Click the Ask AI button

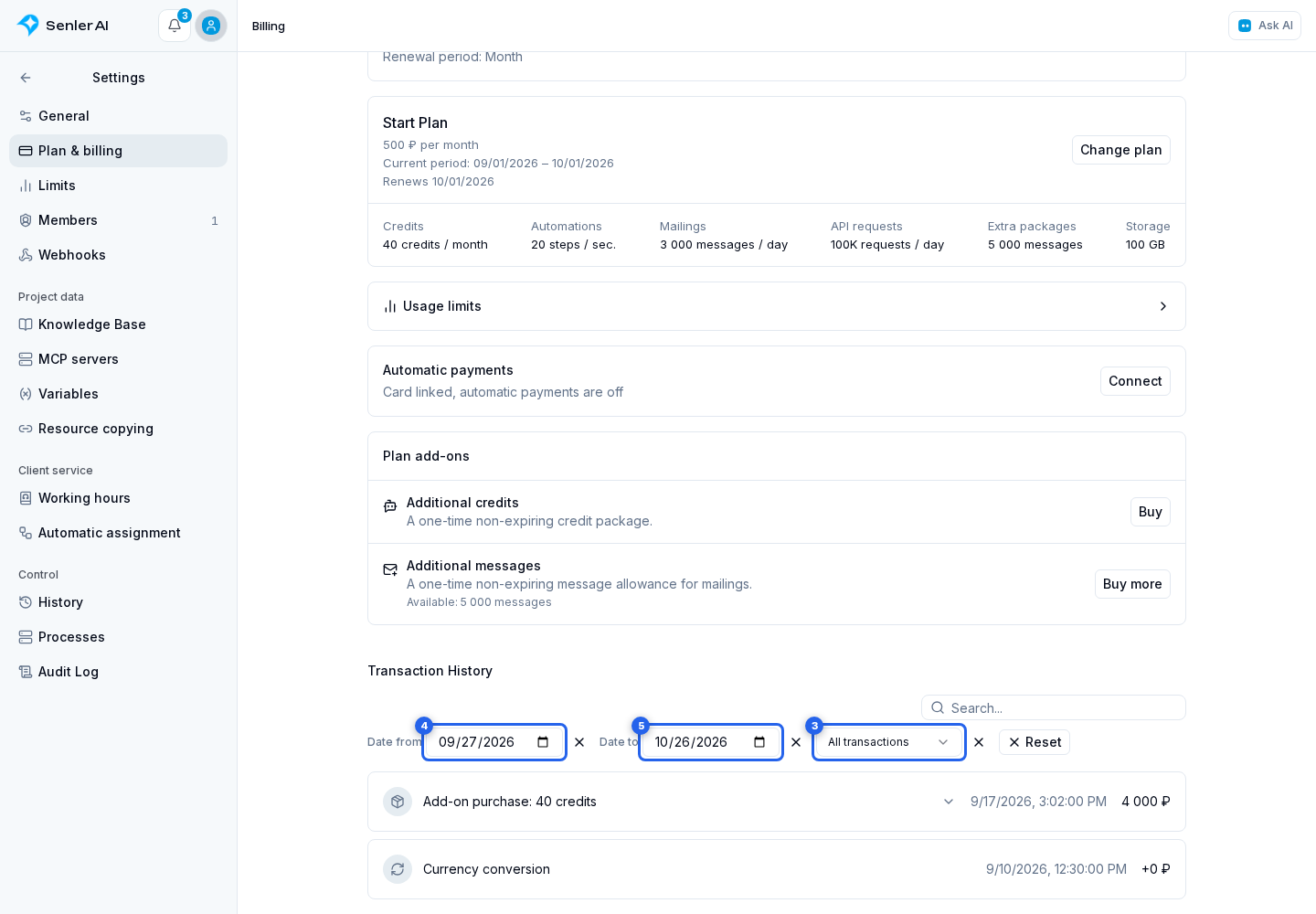click(x=1265, y=26)
